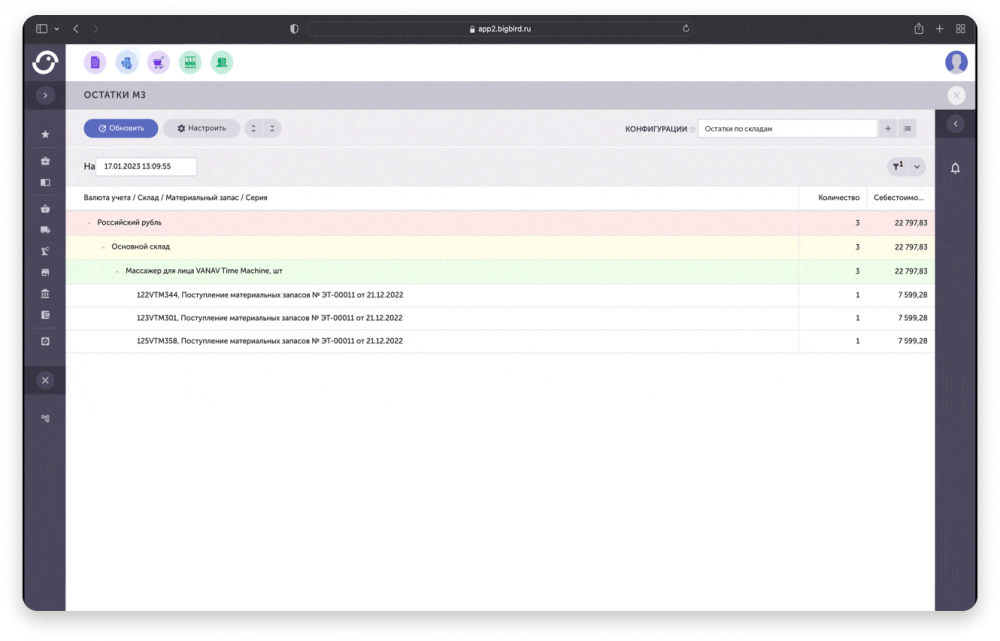
Task: Click the filter funnel icon
Action: tap(896, 167)
